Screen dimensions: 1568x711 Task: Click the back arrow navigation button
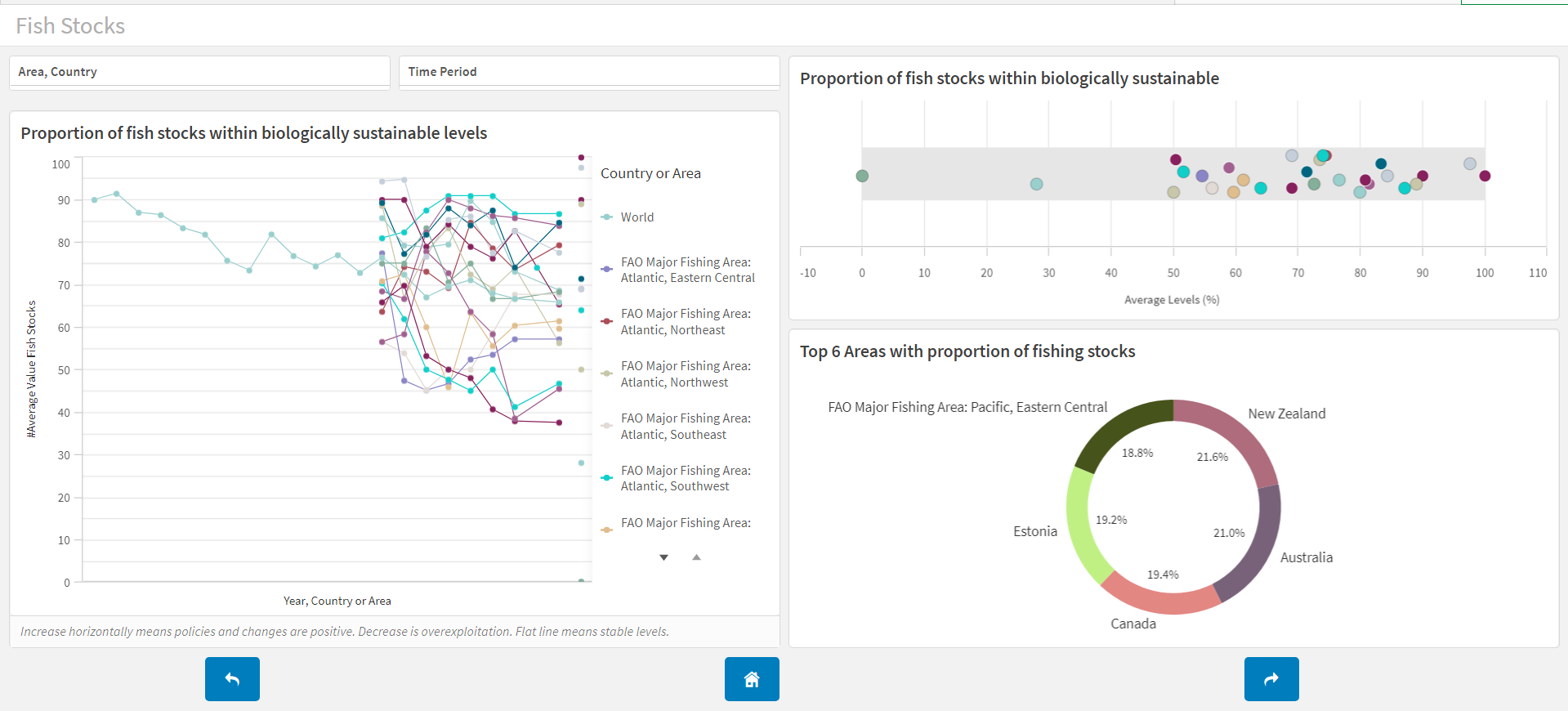232,679
